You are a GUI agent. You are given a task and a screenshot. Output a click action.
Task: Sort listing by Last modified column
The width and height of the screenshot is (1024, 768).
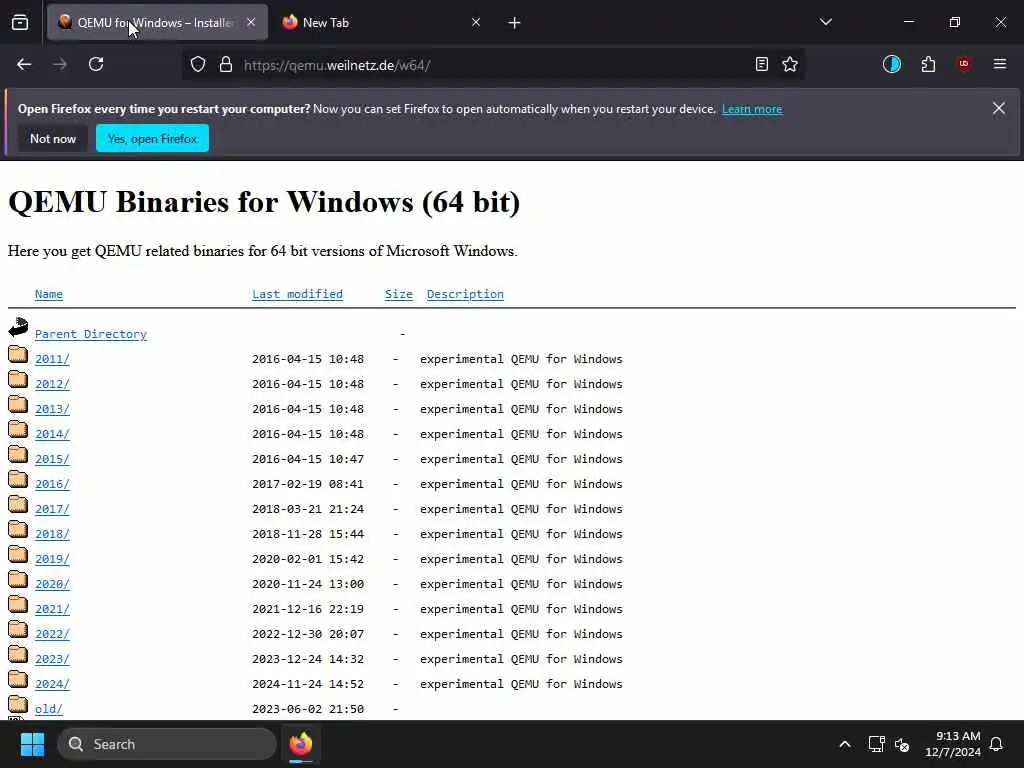tap(297, 294)
